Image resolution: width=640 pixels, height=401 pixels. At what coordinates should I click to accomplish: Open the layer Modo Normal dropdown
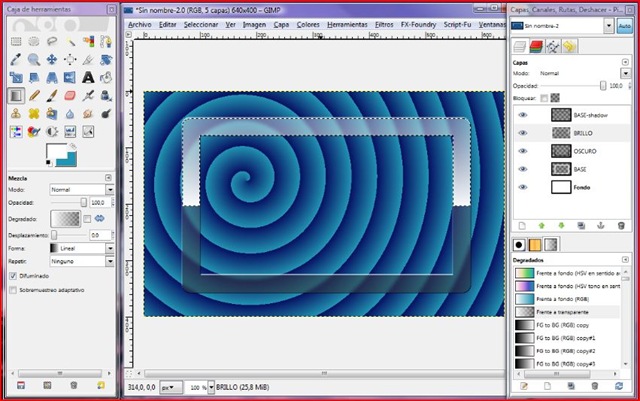coord(626,74)
